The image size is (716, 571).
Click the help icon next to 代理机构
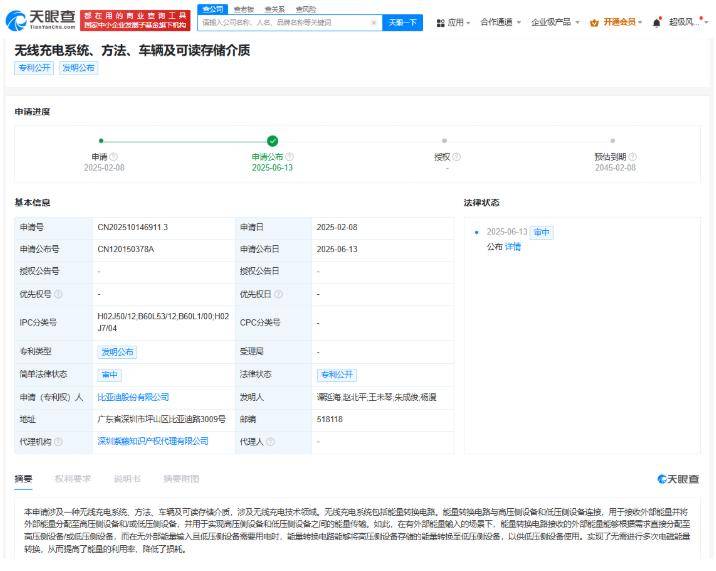pyautogui.click(x=58, y=441)
